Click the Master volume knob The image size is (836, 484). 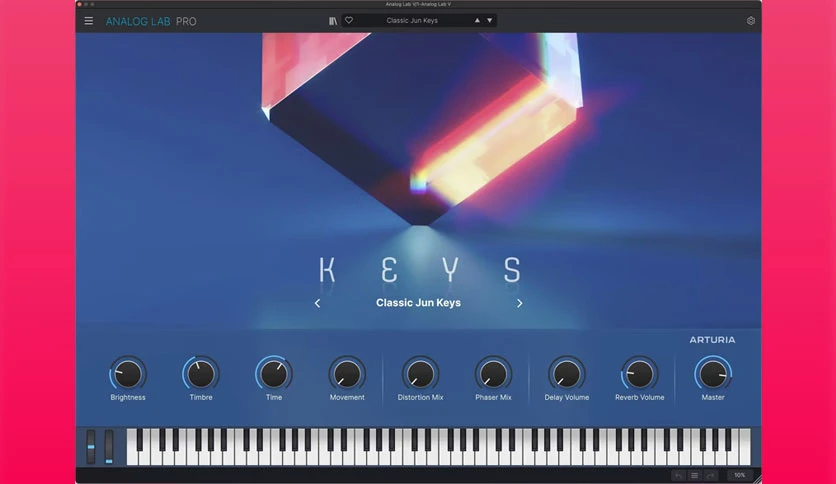(713, 373)
